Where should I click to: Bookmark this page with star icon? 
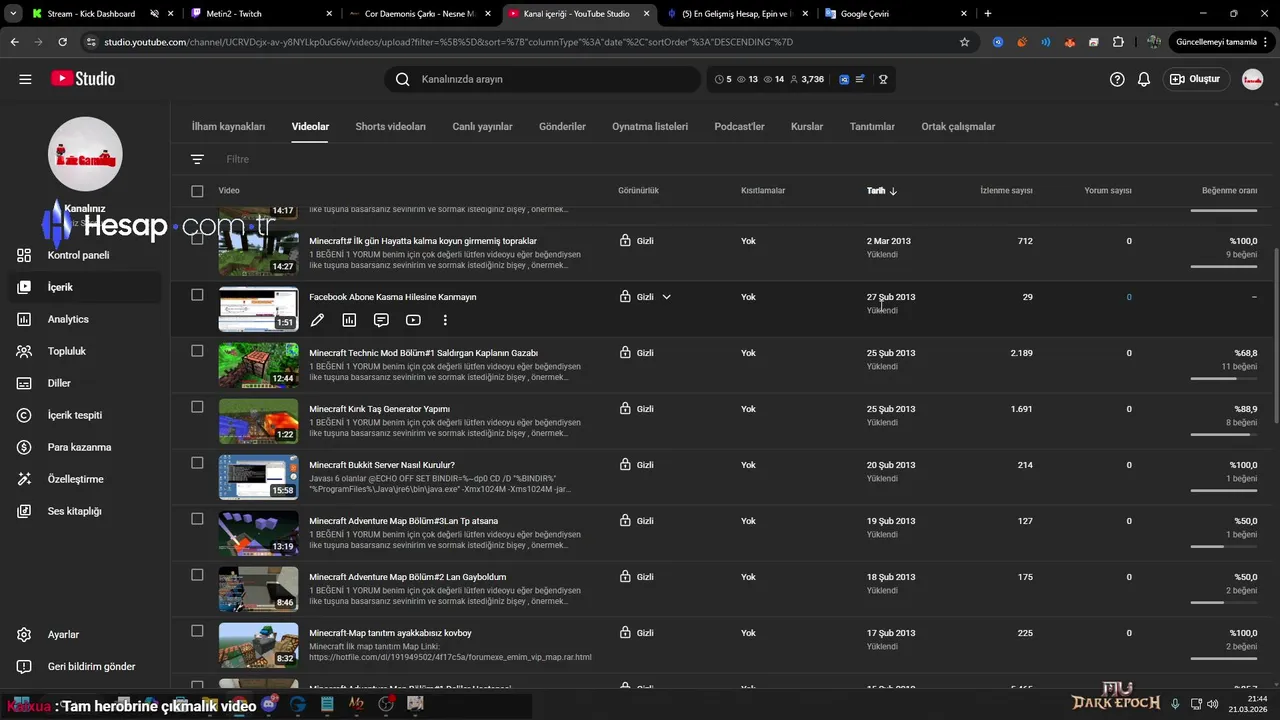[x=964, y=42]
